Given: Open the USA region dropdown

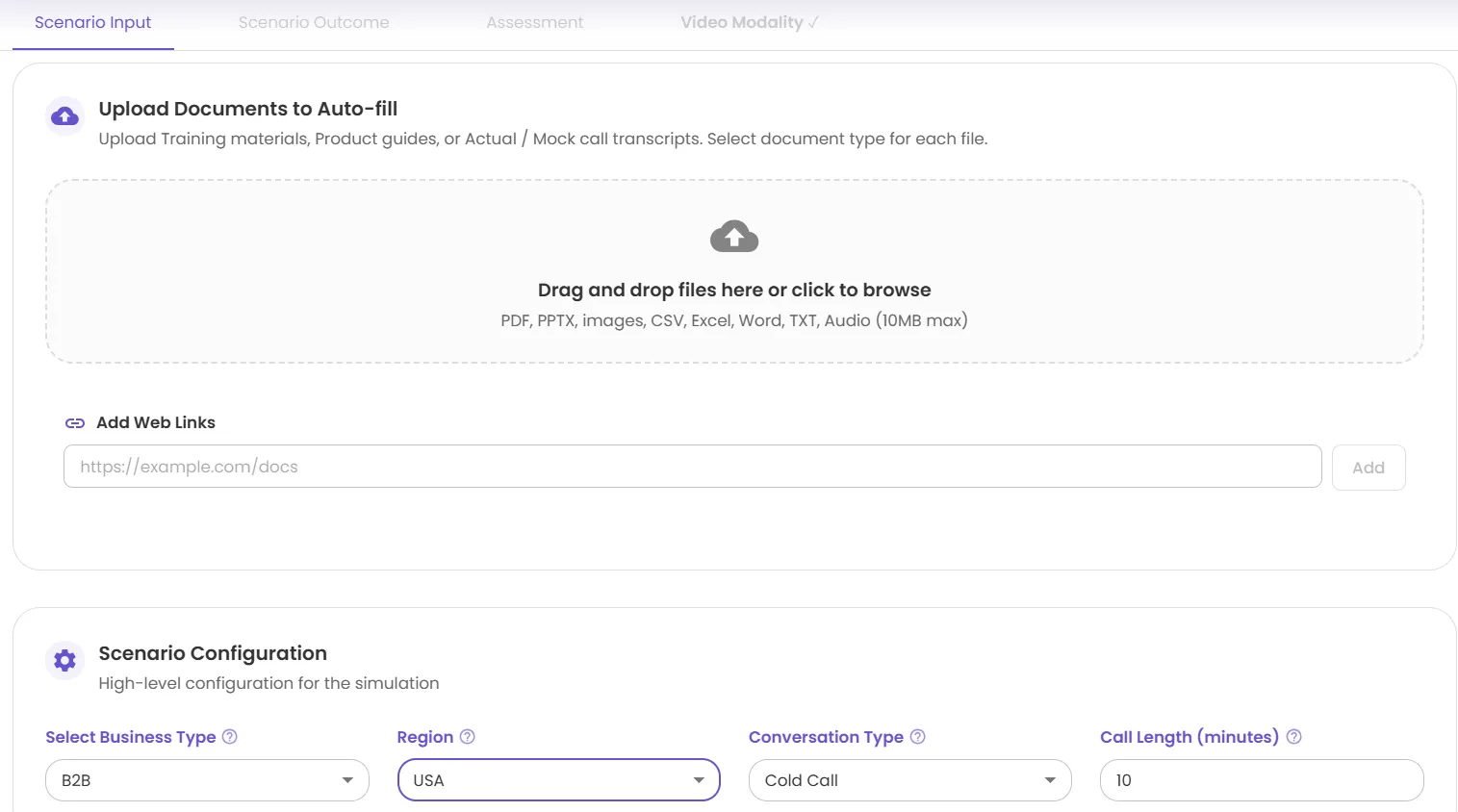Looking at the screenshot, I should [558, 780].
